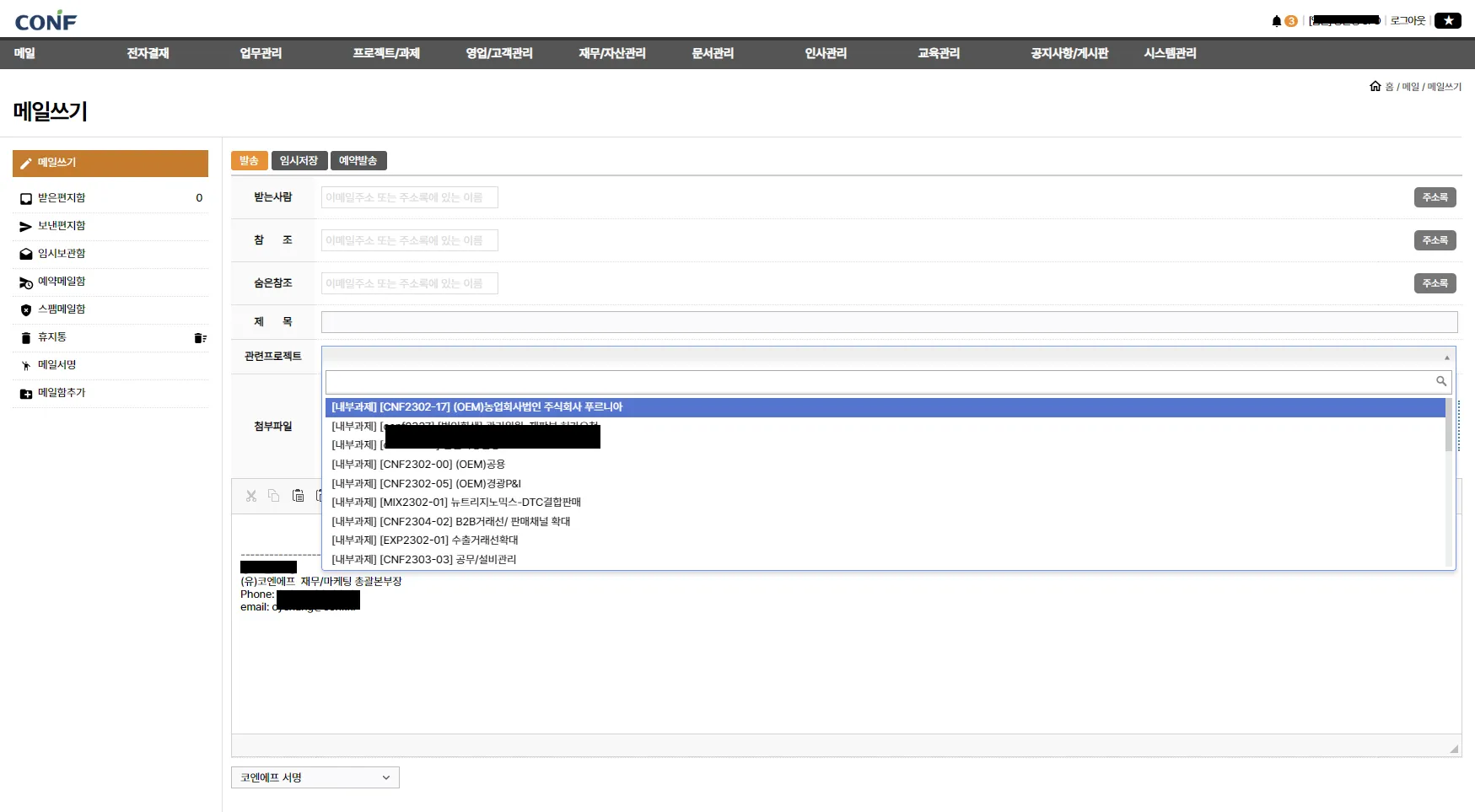Click the notification bell icon
Viewport: 1475px width, 812px height.
click(x=1277, y=21)
